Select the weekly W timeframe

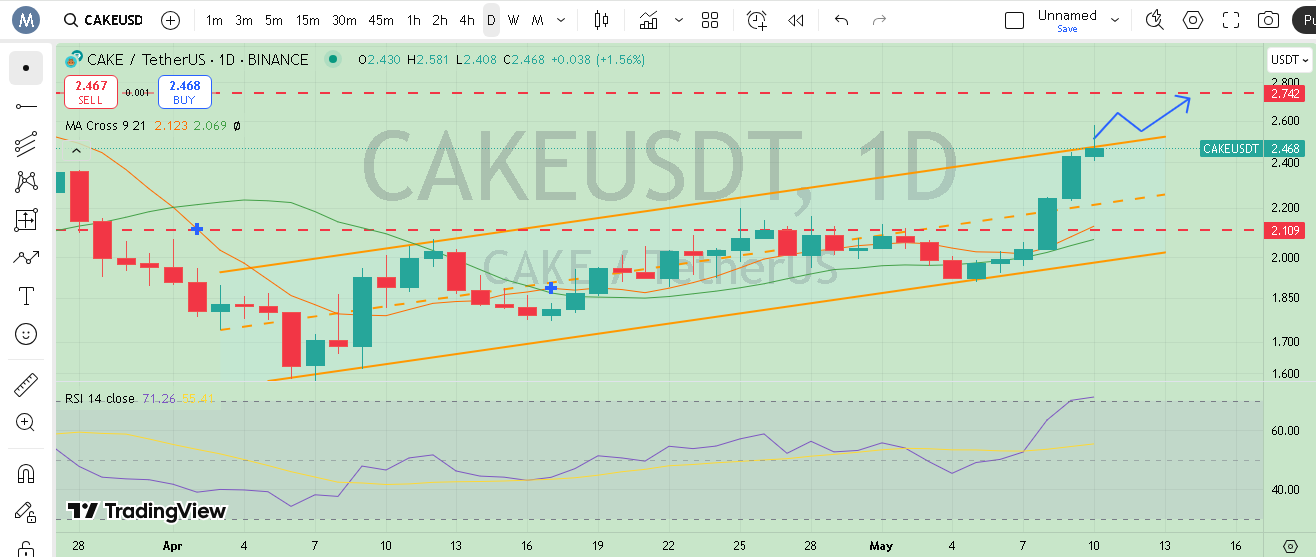pos(513,20)
